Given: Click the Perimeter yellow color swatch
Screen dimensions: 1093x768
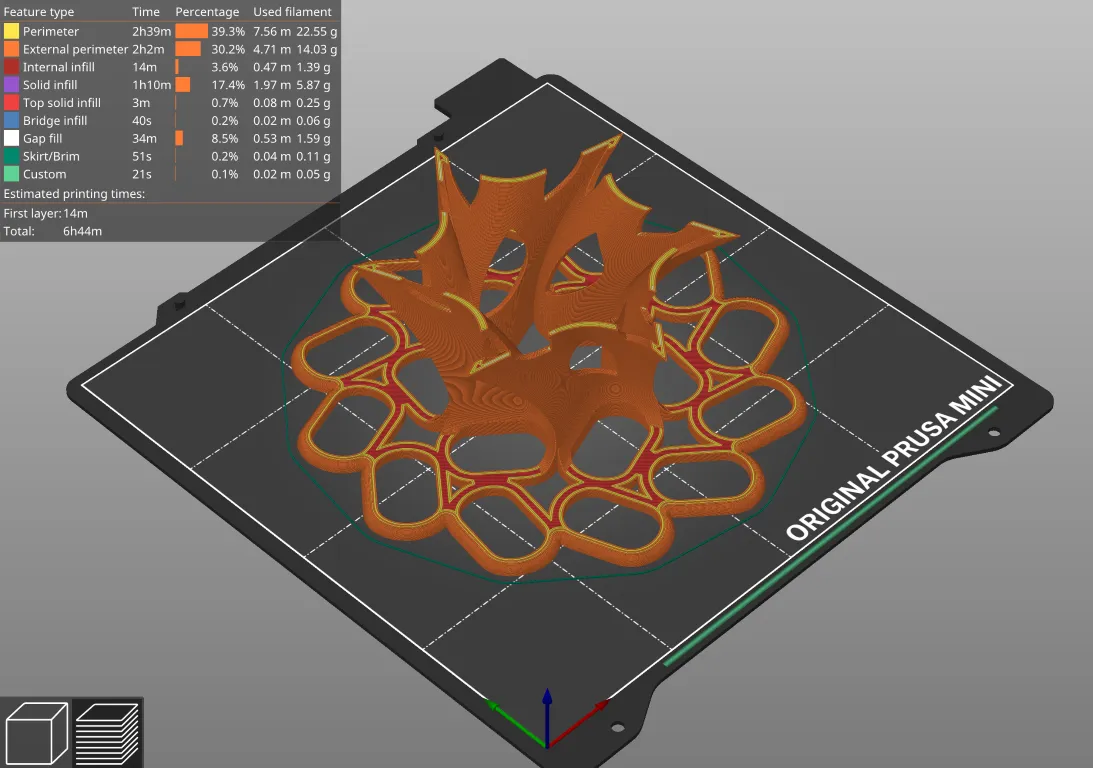Looking at the screenshot, I should (11, 31).
